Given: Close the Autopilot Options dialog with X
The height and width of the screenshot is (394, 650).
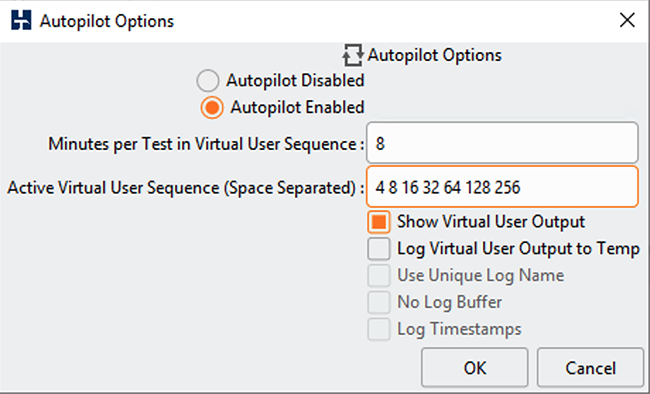Looking at the screenshot, I should (x=627, y=20).
